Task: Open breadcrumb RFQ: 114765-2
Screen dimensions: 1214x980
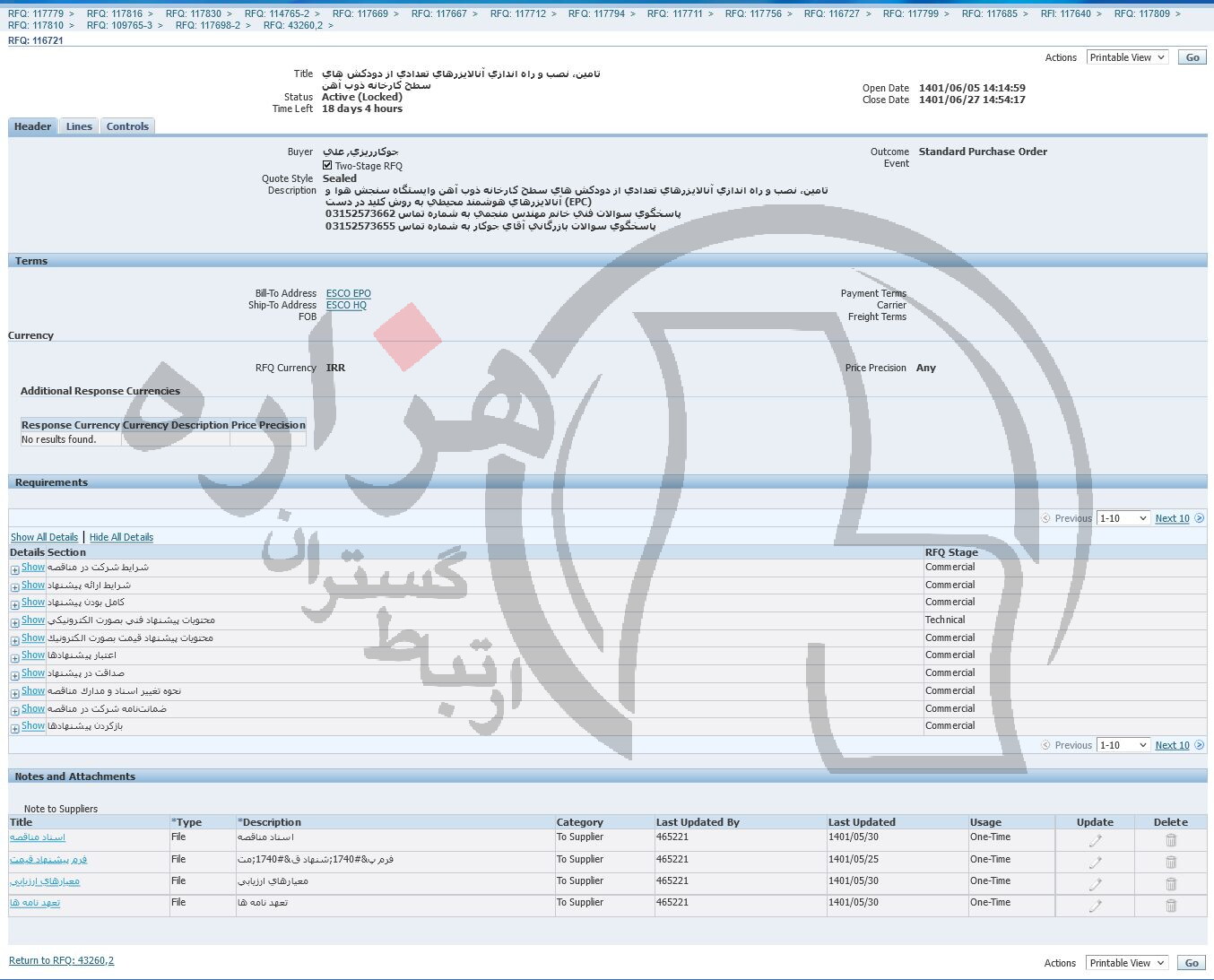Action: tap(277, 13)
